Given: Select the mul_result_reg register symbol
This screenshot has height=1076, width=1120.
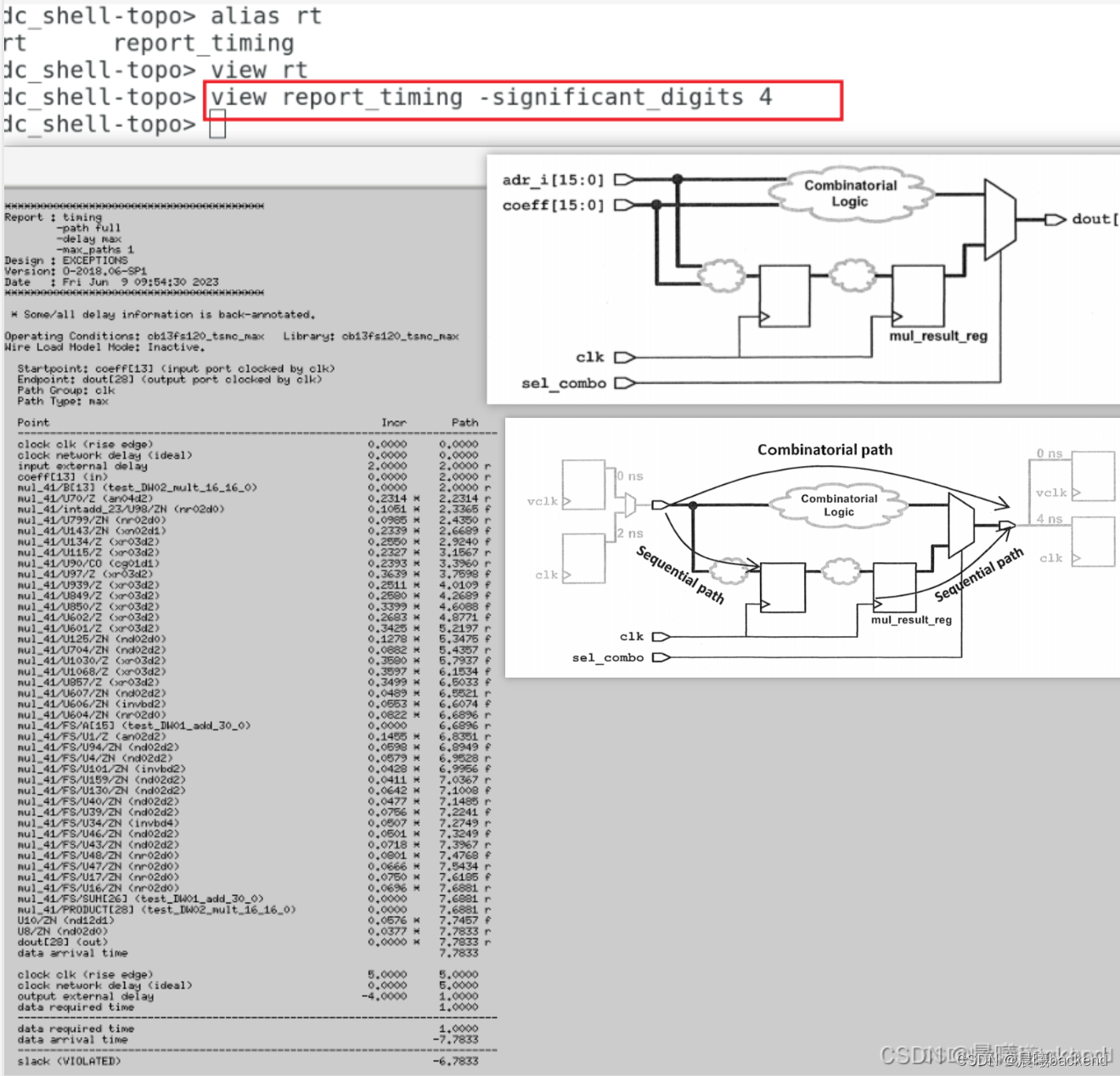Looking at the screenshot, I should coord(918,297).
